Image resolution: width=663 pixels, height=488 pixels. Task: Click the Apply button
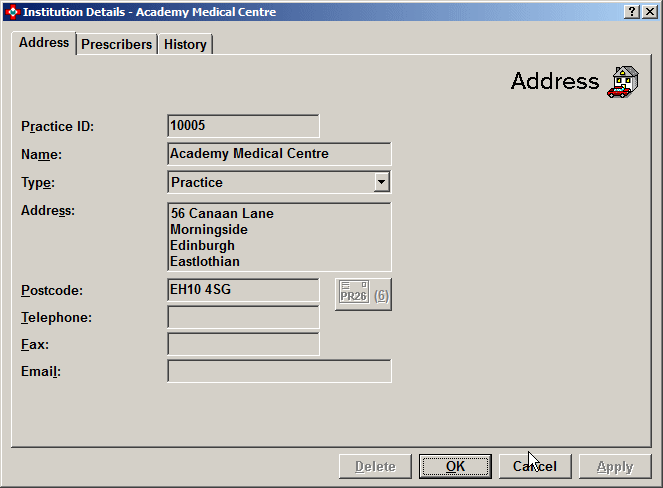[614, 466]
